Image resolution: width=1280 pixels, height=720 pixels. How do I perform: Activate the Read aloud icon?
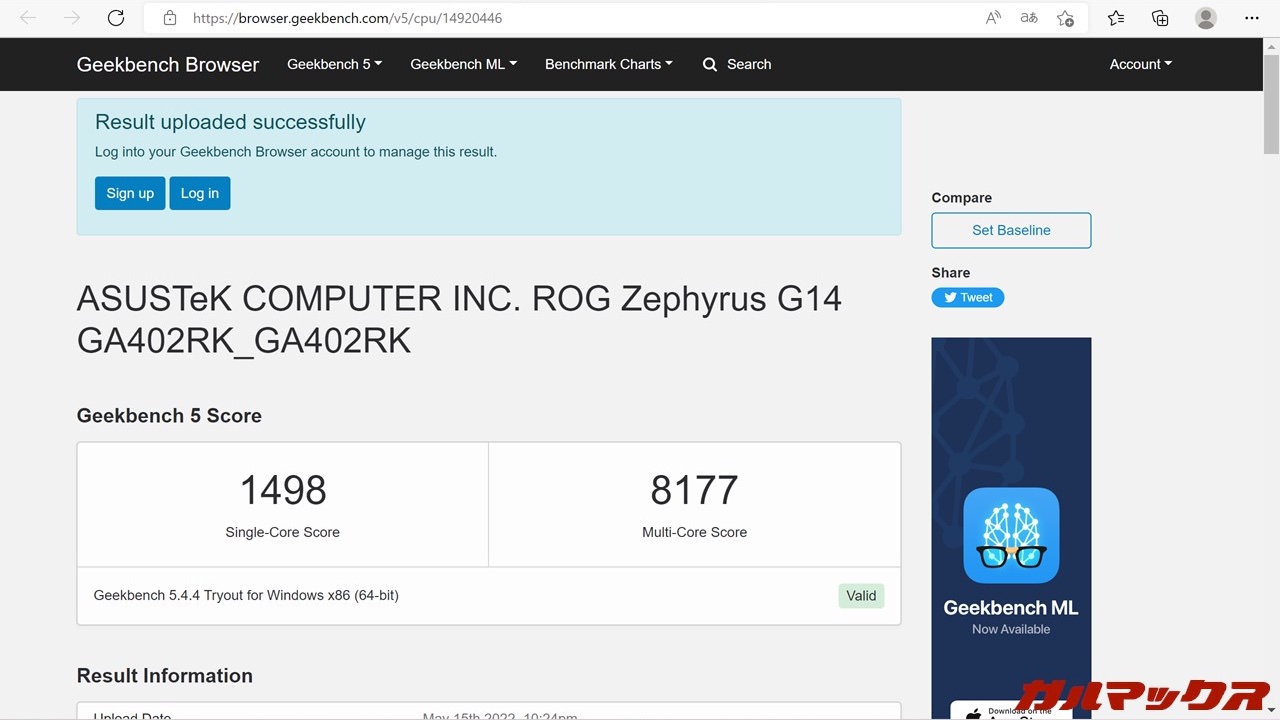[x=991, y=17]
